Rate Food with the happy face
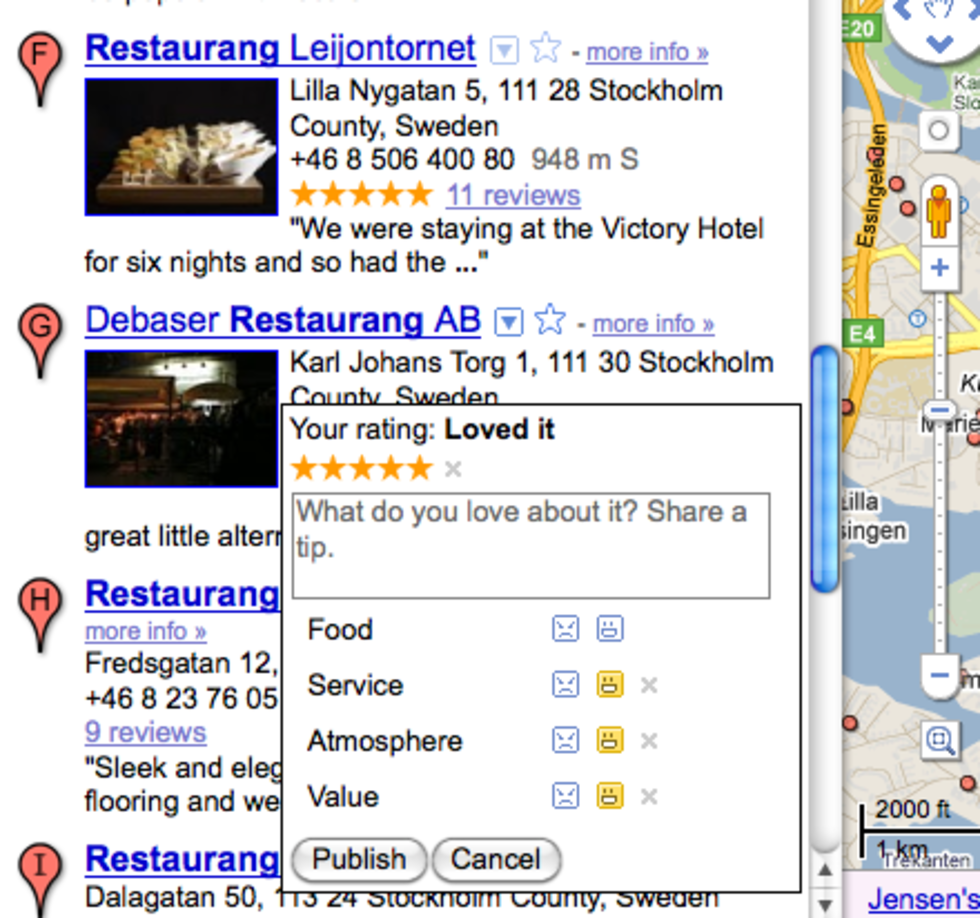Screen dimensions: 980x918 tap(610, 629)
